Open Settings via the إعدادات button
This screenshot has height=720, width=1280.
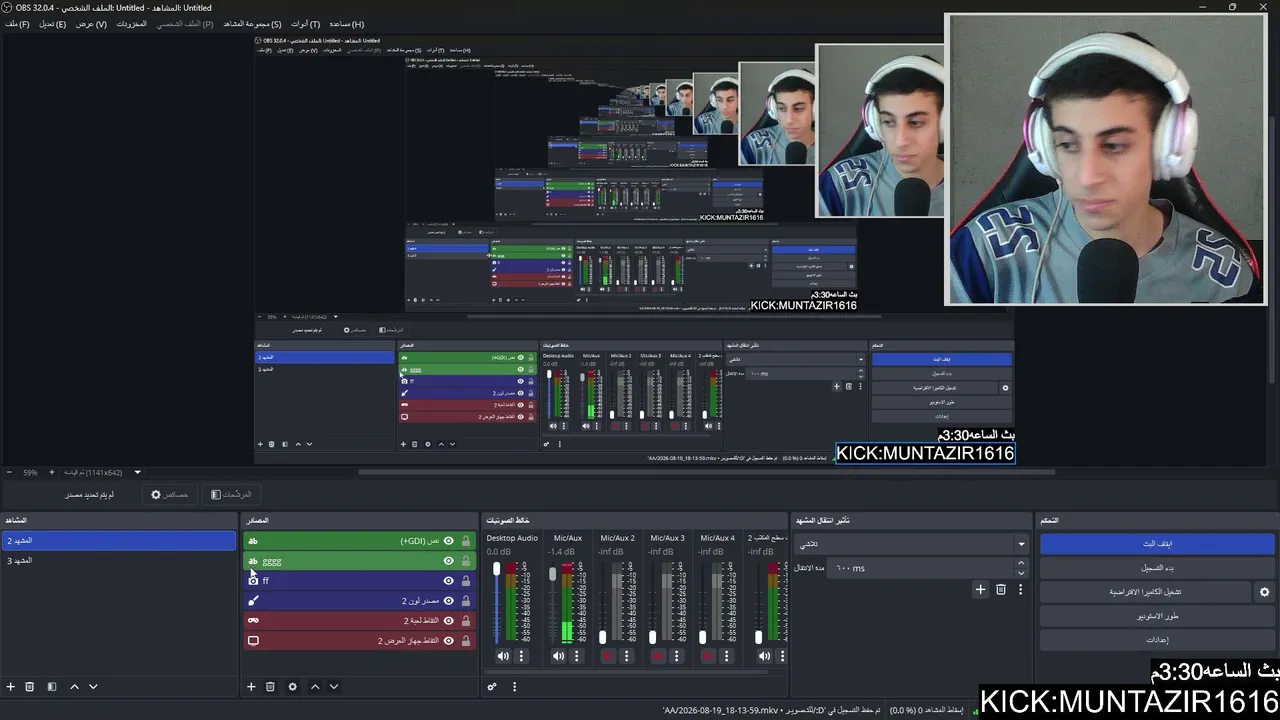[x=1157, y=640]
